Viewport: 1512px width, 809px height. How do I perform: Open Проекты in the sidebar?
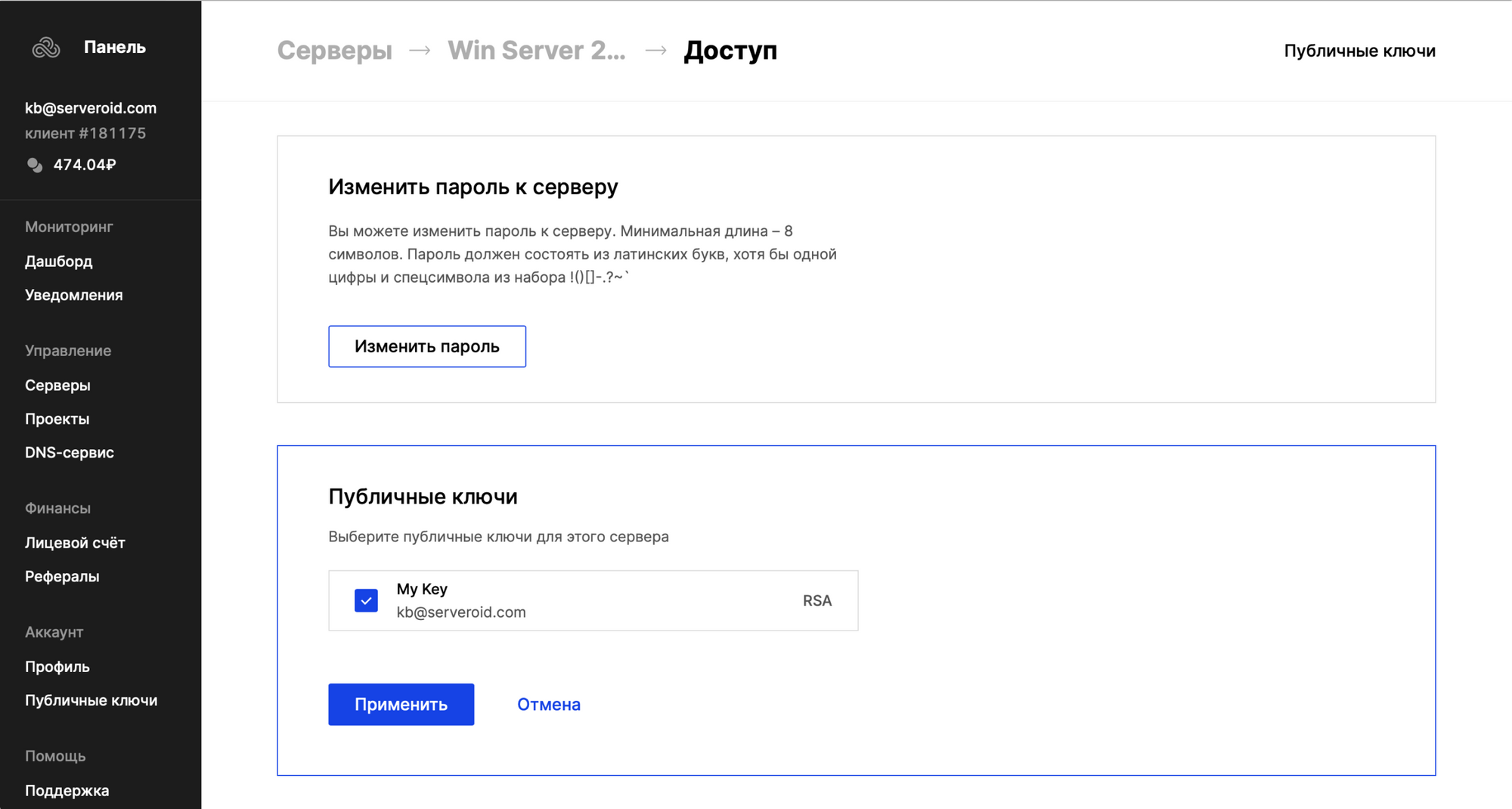[57, 419]
